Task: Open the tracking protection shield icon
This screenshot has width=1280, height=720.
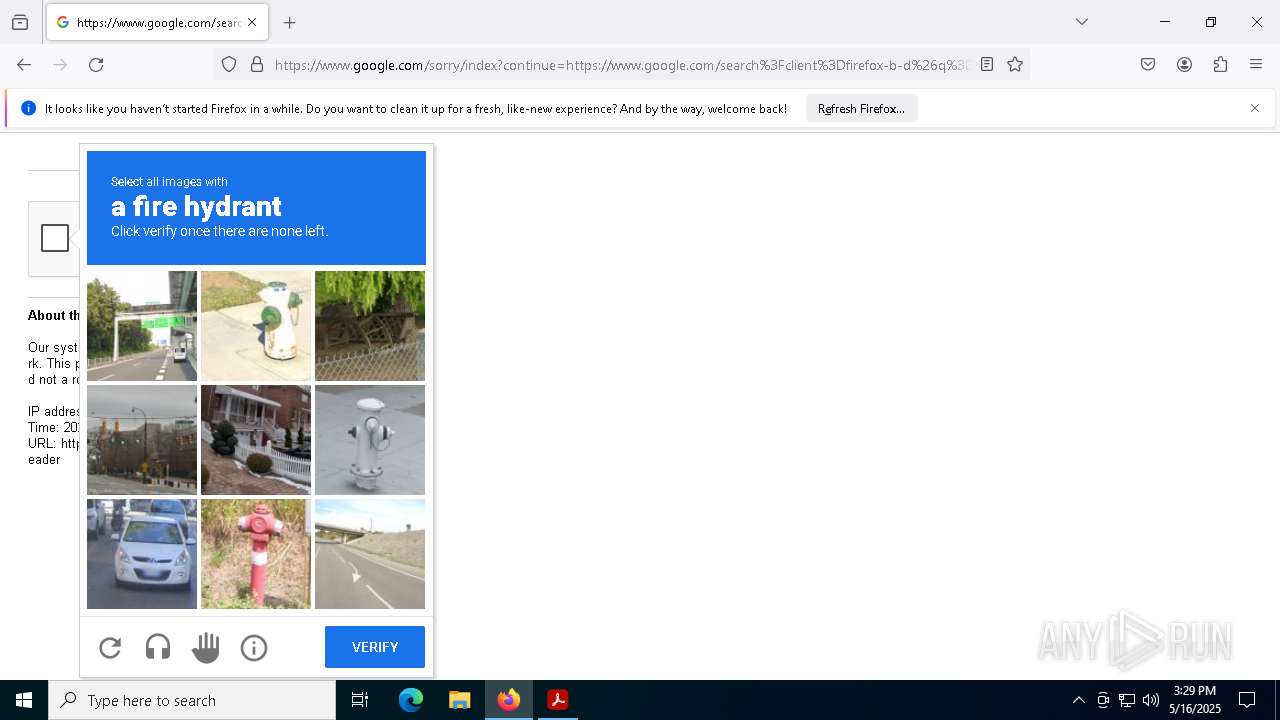Action: [229, 65]
